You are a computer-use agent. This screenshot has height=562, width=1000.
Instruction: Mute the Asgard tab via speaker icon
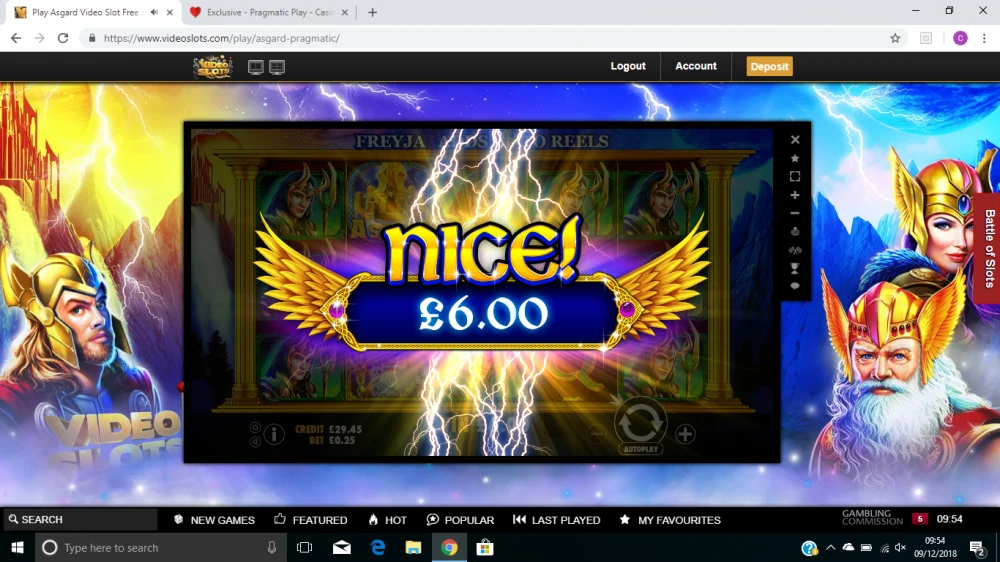[154, 12]
